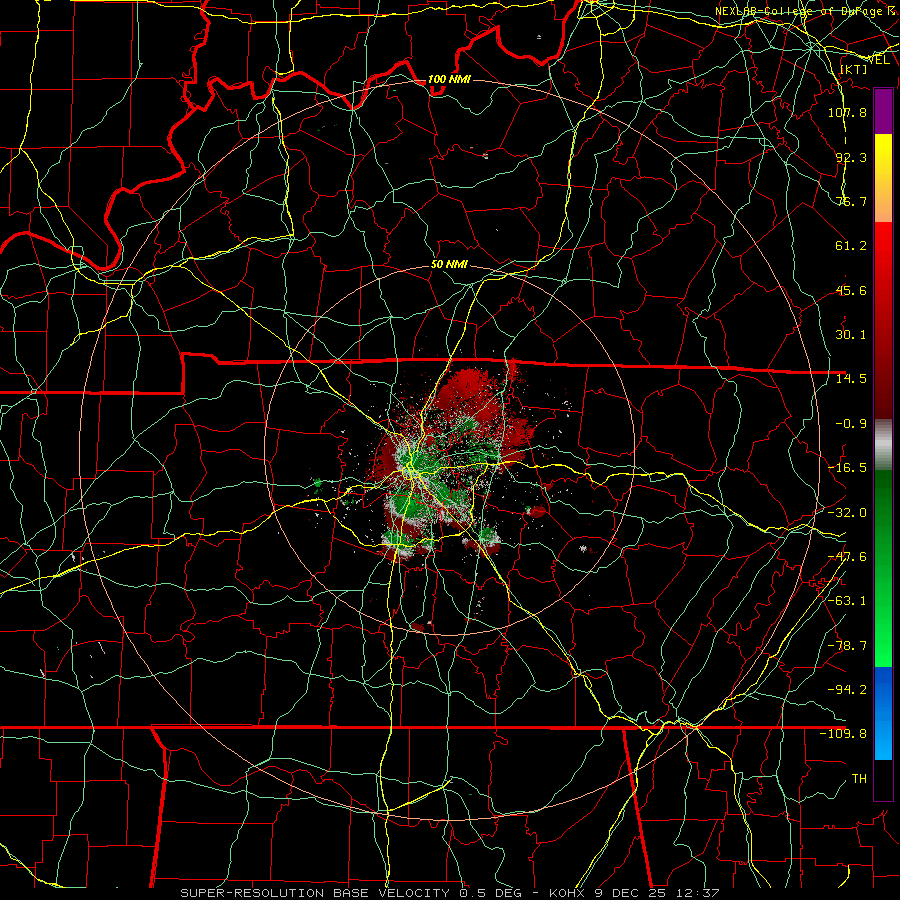This screenshot has height=900, width=900.
Task: Click the -32.0 velocity scale value
Action: click(847, 513)
